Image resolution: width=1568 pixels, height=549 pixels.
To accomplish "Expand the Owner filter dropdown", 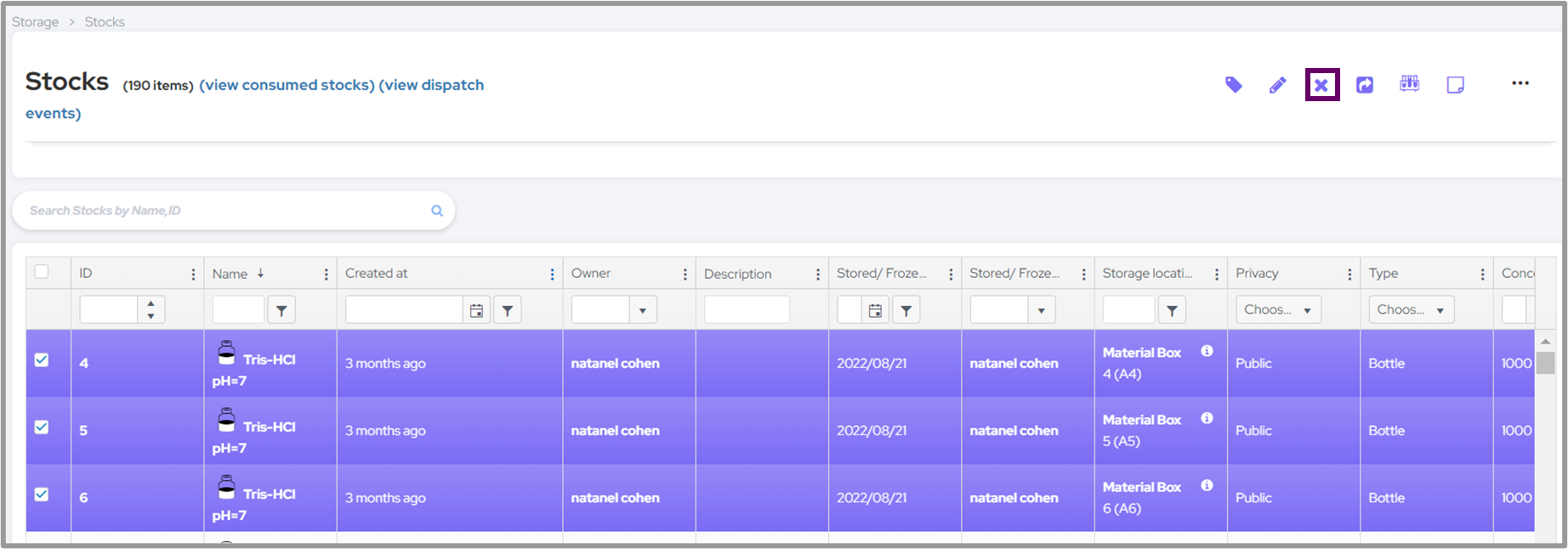I will click(642, 310).
